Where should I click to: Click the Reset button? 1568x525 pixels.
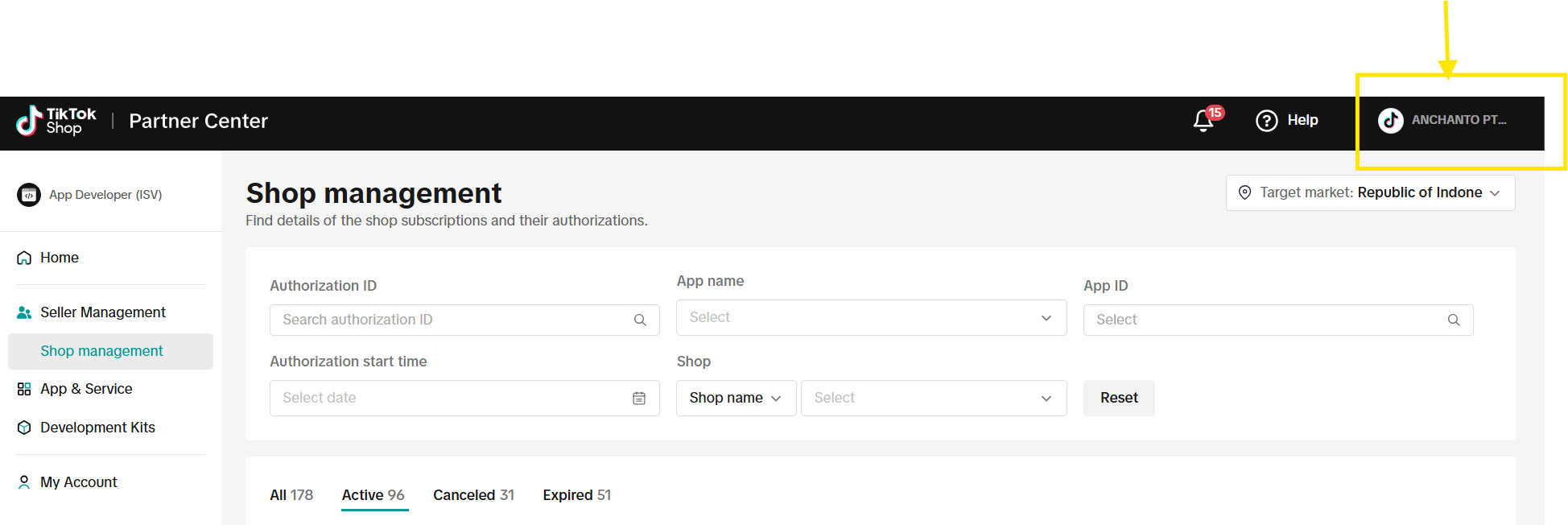point(1119,398)
